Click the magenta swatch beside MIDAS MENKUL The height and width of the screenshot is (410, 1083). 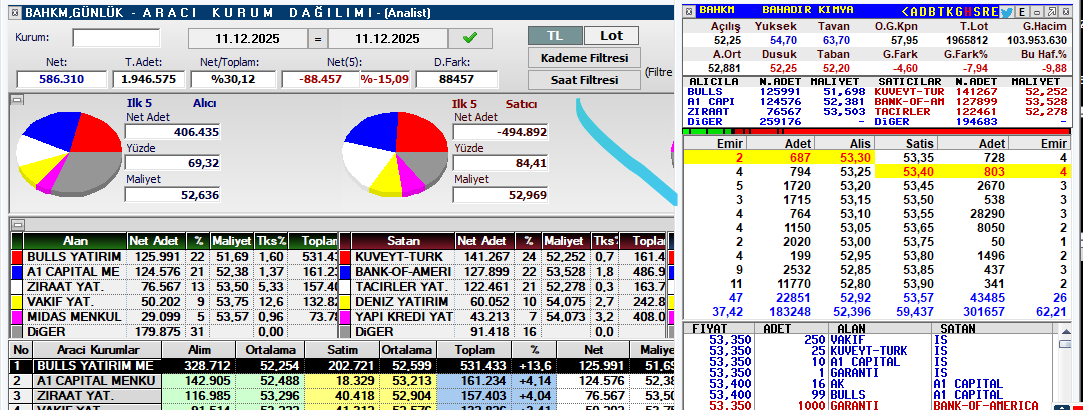coord(17,317)
